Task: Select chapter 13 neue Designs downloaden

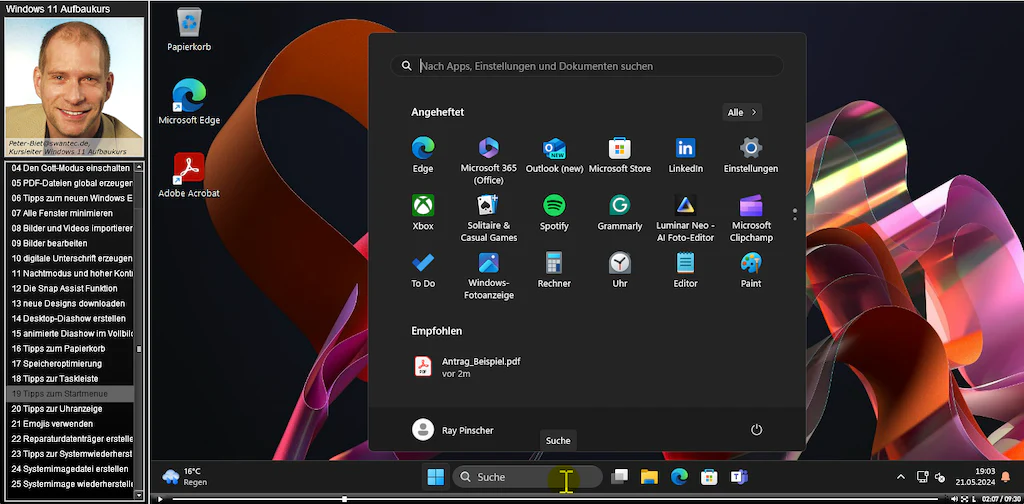Action: (x=69, y=304)
